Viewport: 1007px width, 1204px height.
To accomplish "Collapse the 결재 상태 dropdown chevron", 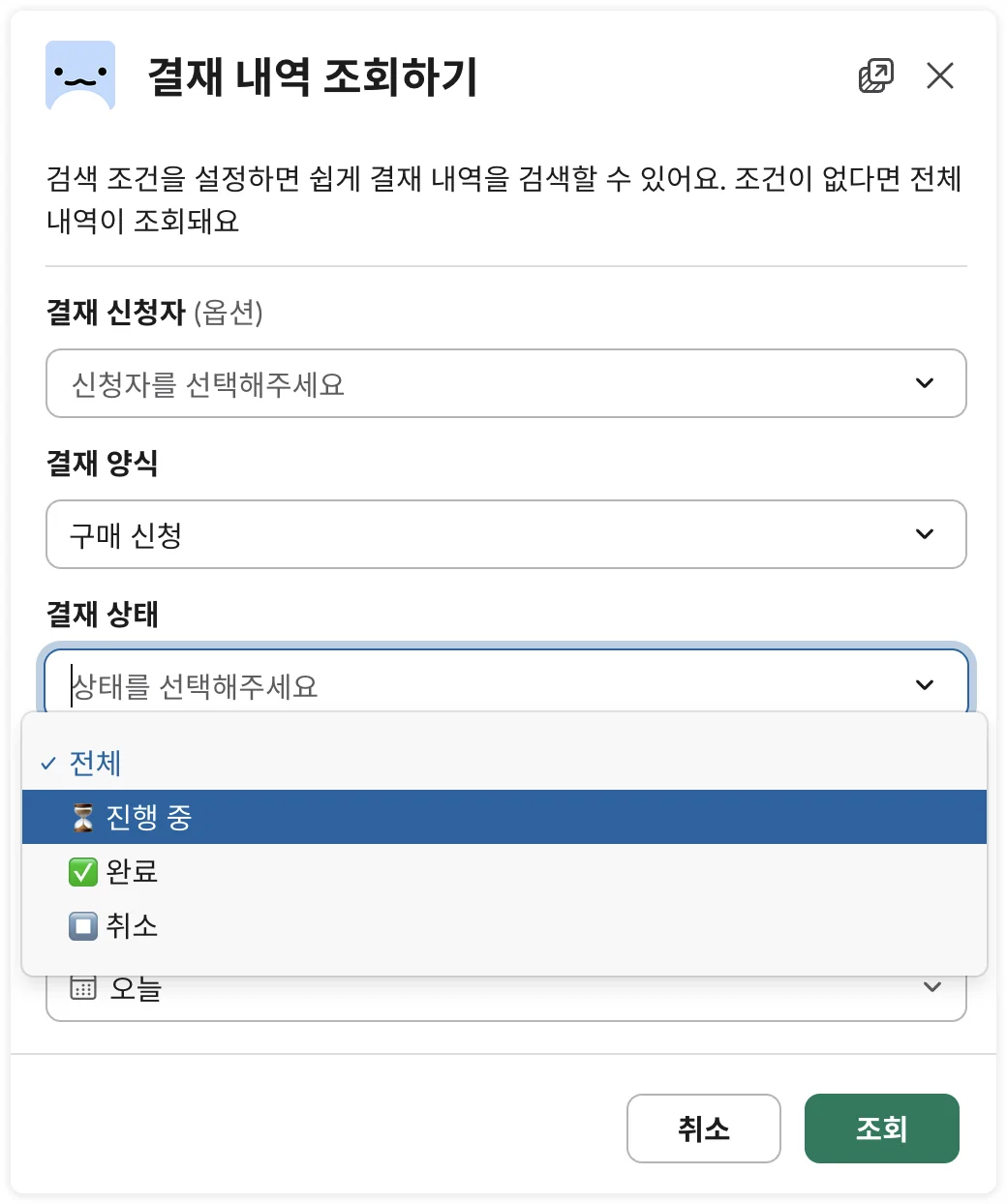I will pyautogui.click(x=925, y=685).
